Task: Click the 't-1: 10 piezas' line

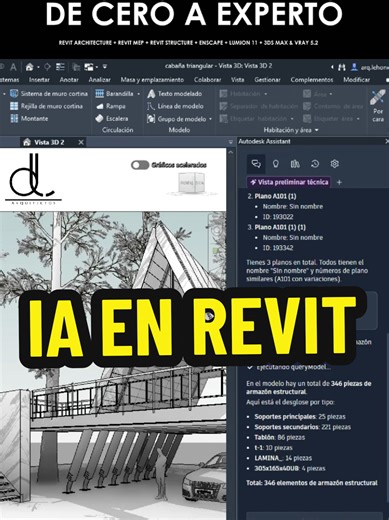Action: click(273, 447)
